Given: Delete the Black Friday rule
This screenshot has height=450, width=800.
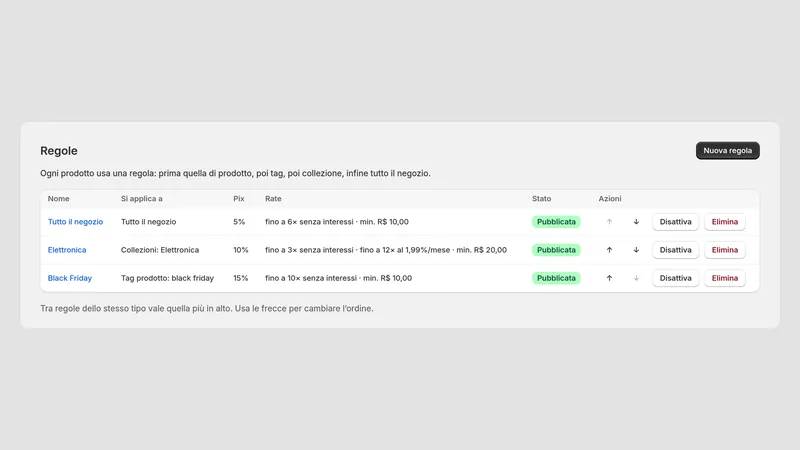Looking at the screenshot, I should (725, 278).
